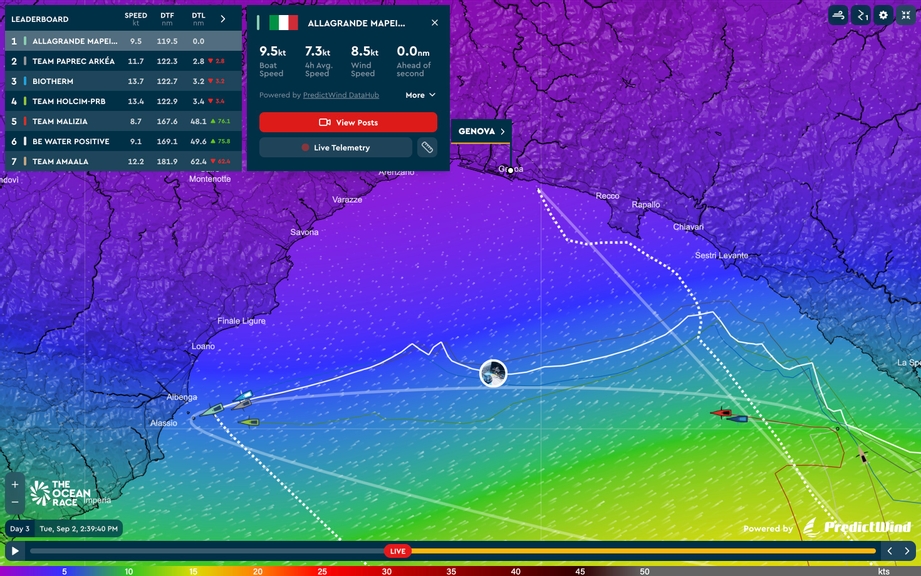Open the PredictWind logo link

pos(858,527)
